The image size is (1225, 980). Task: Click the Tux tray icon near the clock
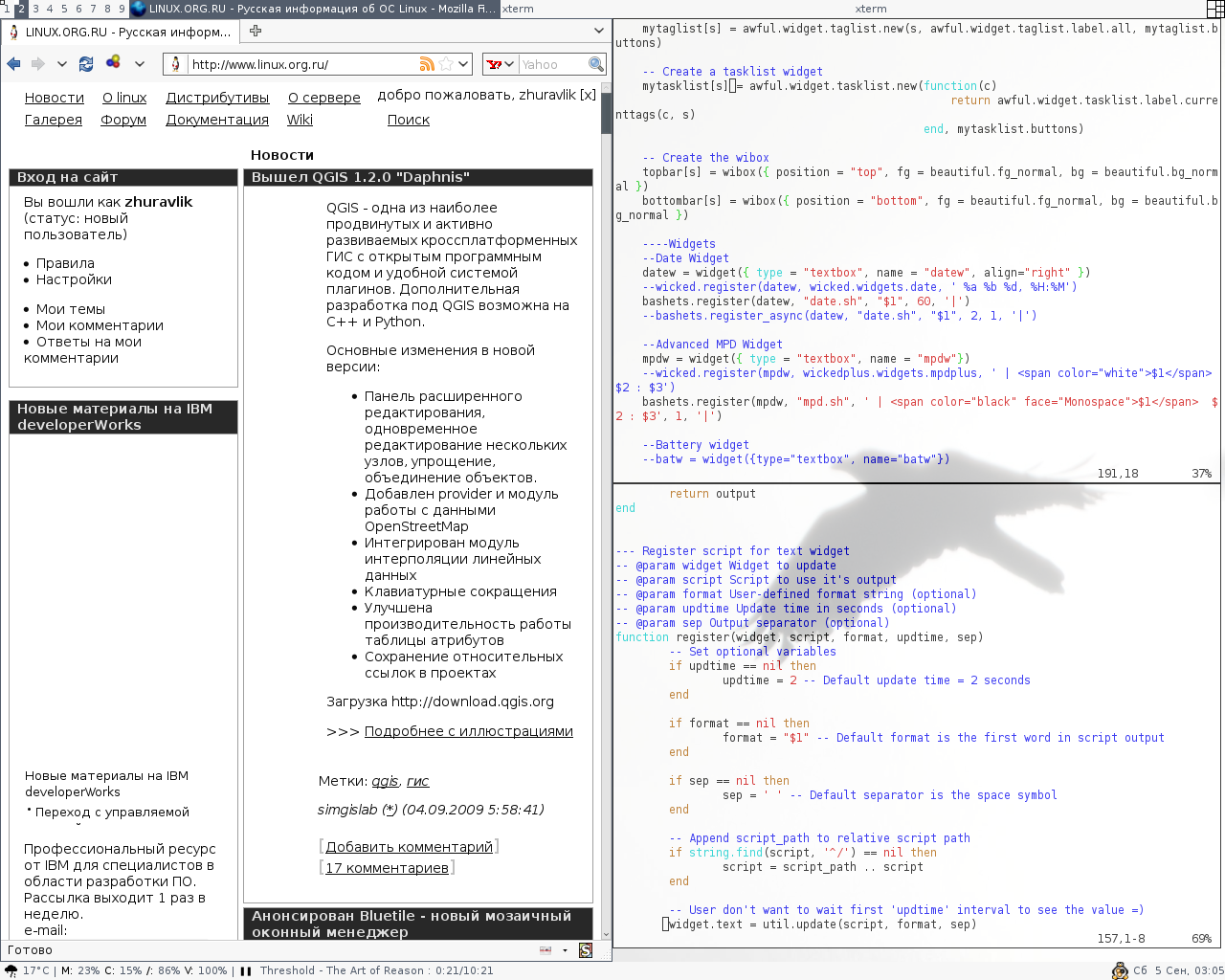pyautogui.click(x=1120, y=970)
